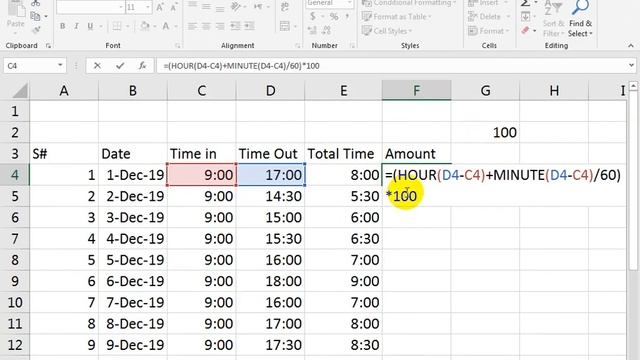Open the Merge & Center dropdown arrow

point(295,27)
